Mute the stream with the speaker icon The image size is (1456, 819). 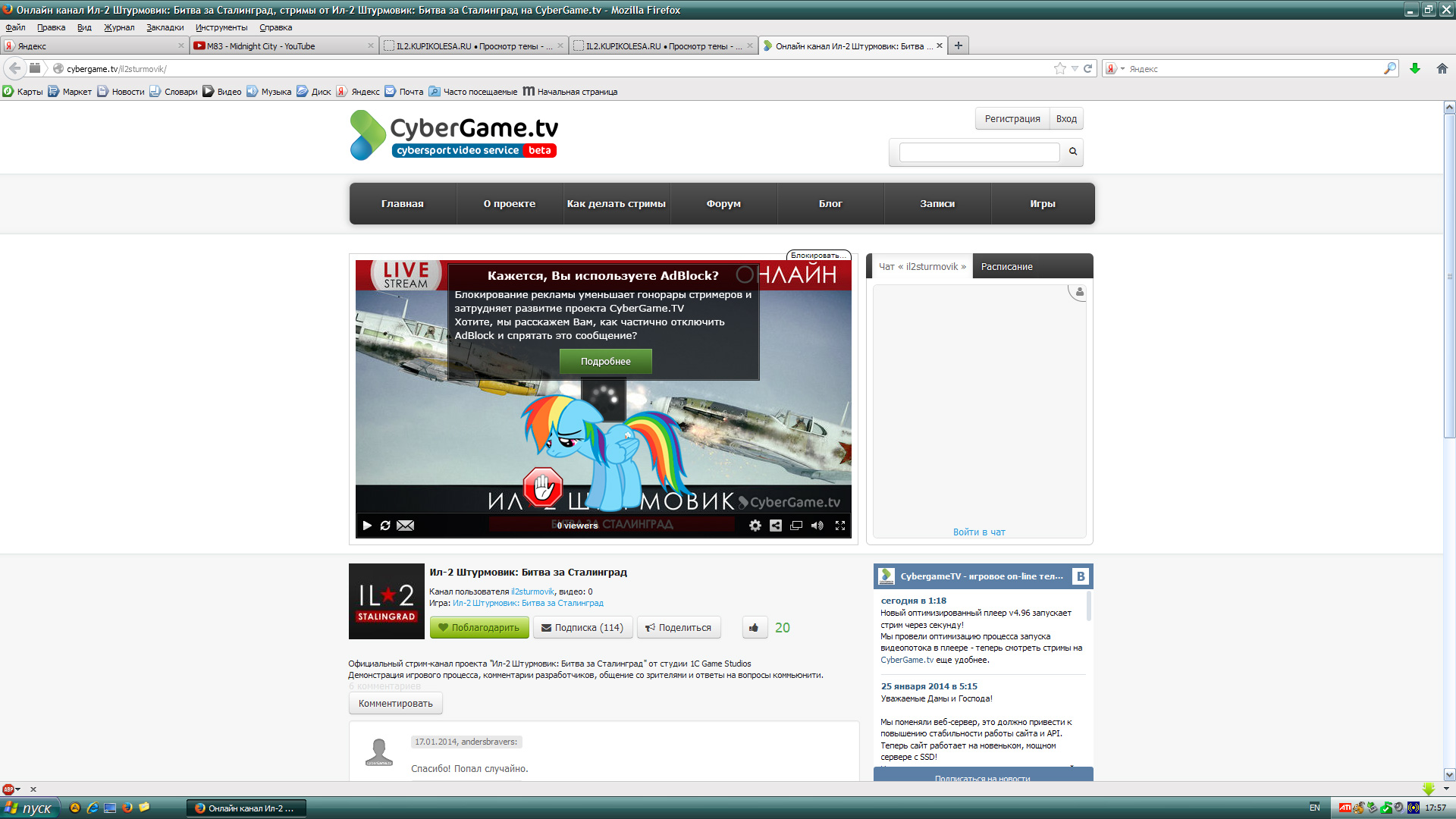coord(817,526)
